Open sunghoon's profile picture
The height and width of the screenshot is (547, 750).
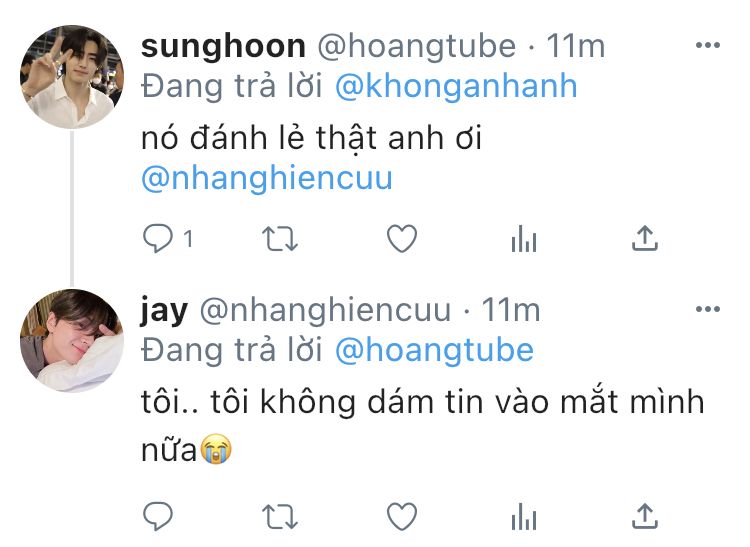[72, 77]
